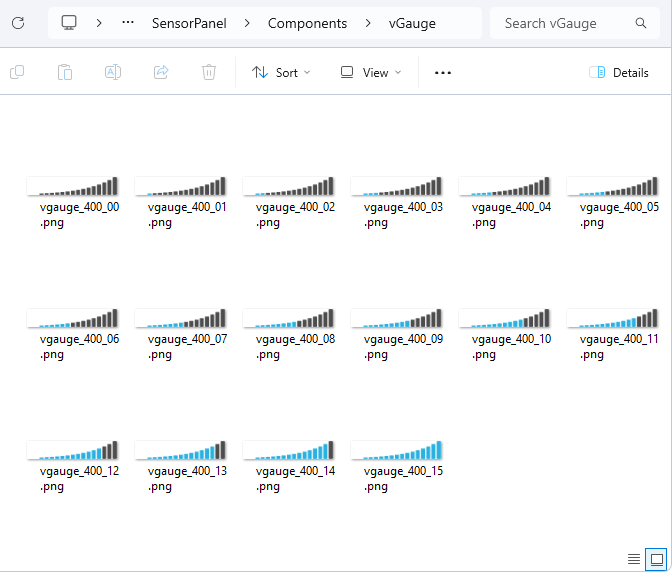Switch to large thumbnails view layout
672x572 pixels.
pos(656,558)
